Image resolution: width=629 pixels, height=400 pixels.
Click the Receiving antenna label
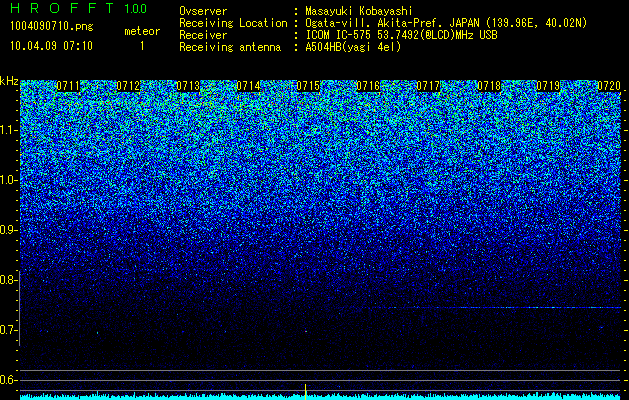pyautogui.click(x=230, y=47)
